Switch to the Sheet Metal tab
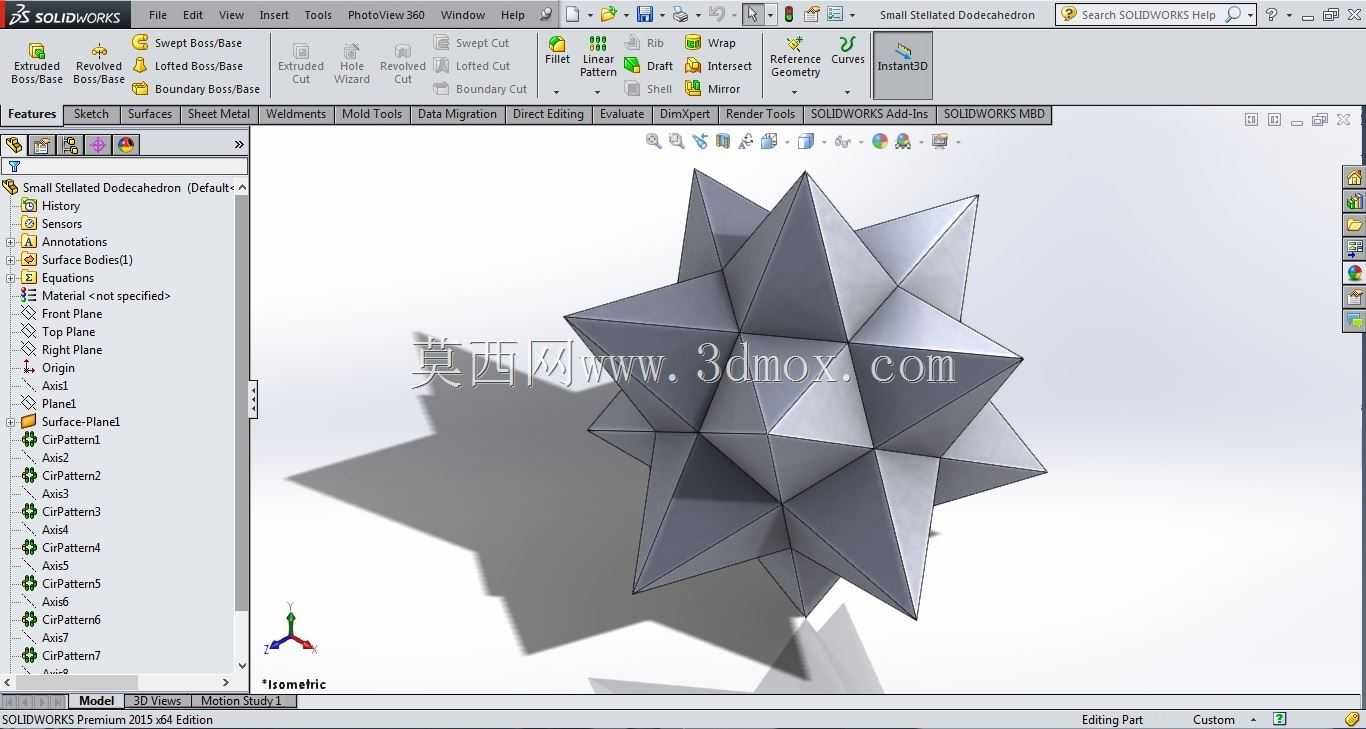 coord(219,114)
